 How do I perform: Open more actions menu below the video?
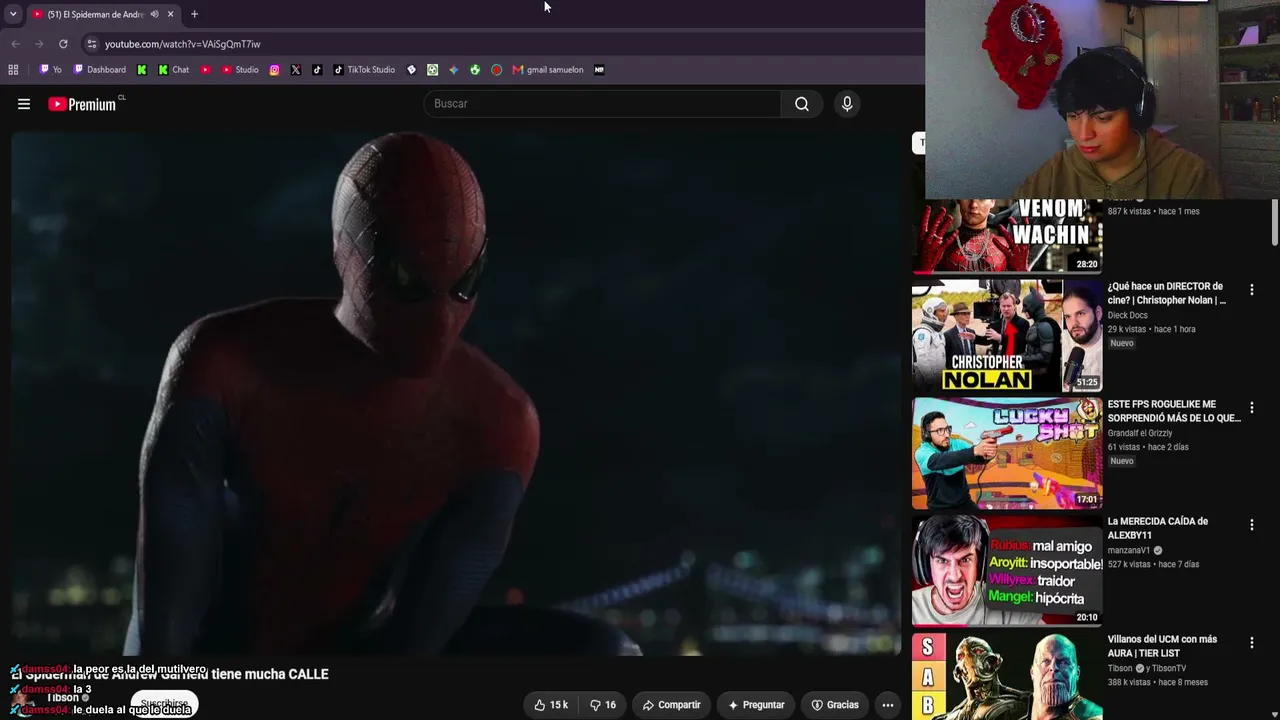tap(887, 705)
